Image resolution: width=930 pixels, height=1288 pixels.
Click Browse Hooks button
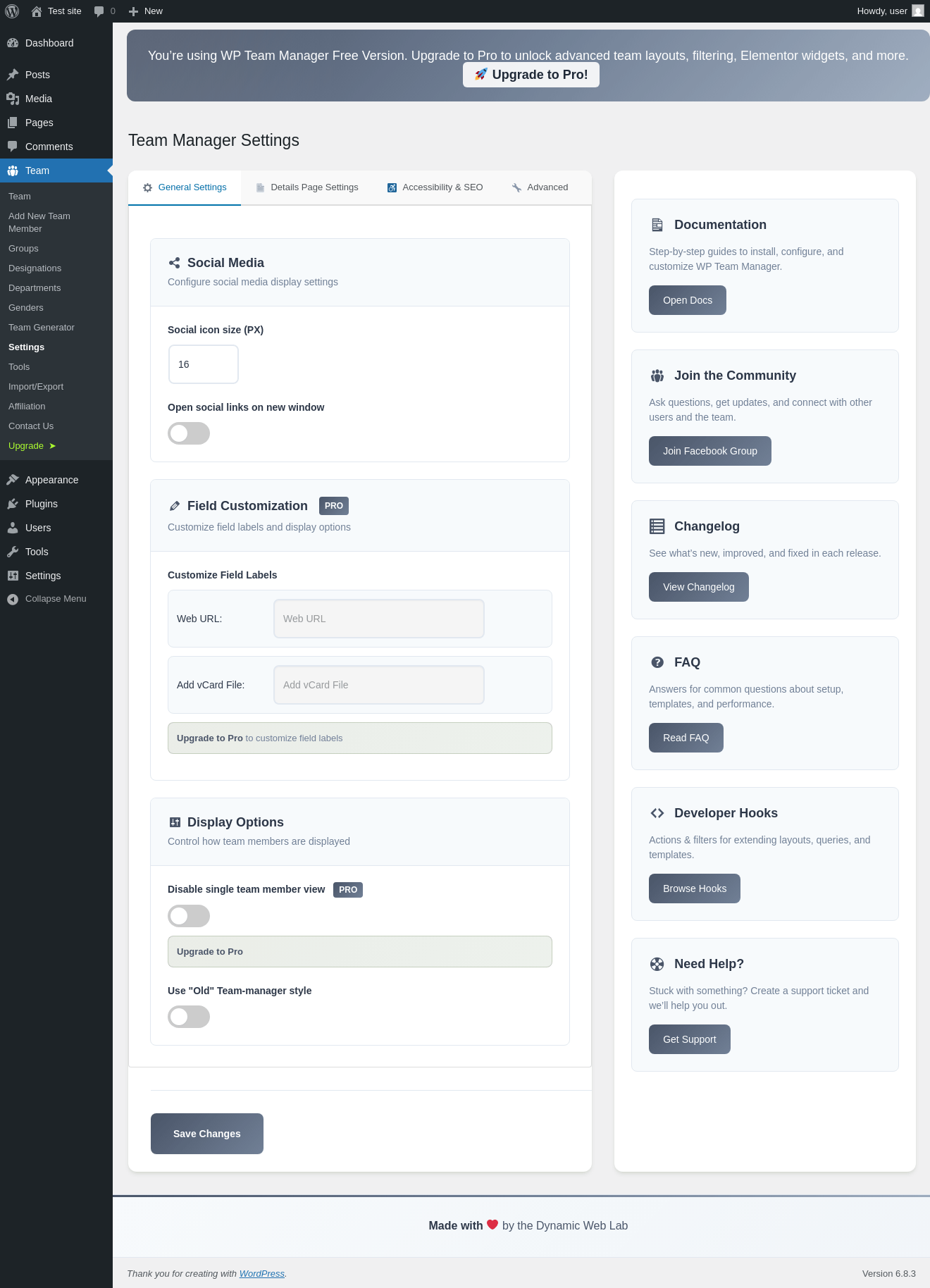pos(695,888)
